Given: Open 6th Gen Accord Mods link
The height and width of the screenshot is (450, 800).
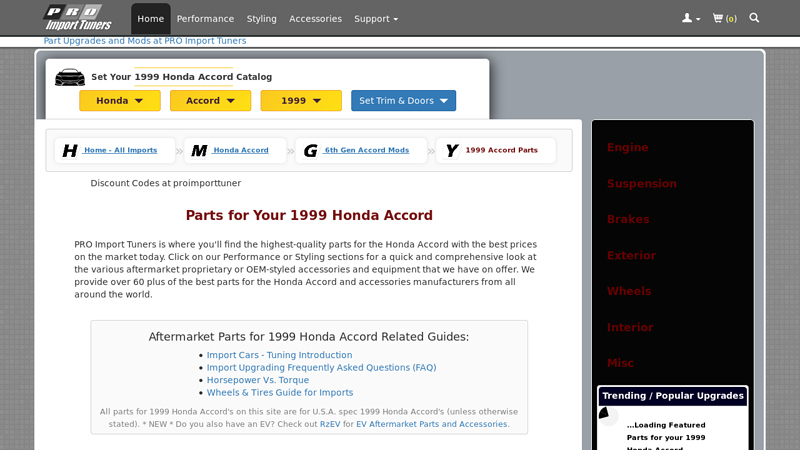Looking at the screenshot, I should tap(366, 150).
